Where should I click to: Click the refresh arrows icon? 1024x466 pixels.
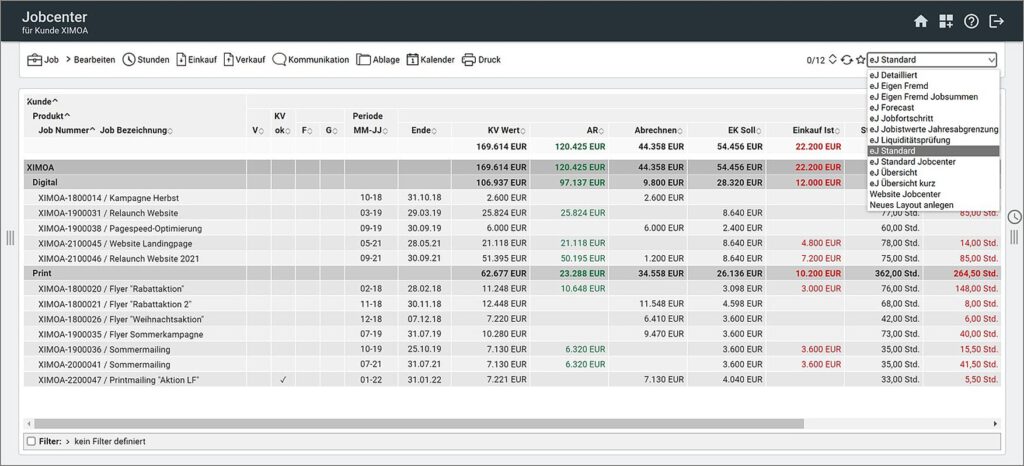(x=847, y=60)
